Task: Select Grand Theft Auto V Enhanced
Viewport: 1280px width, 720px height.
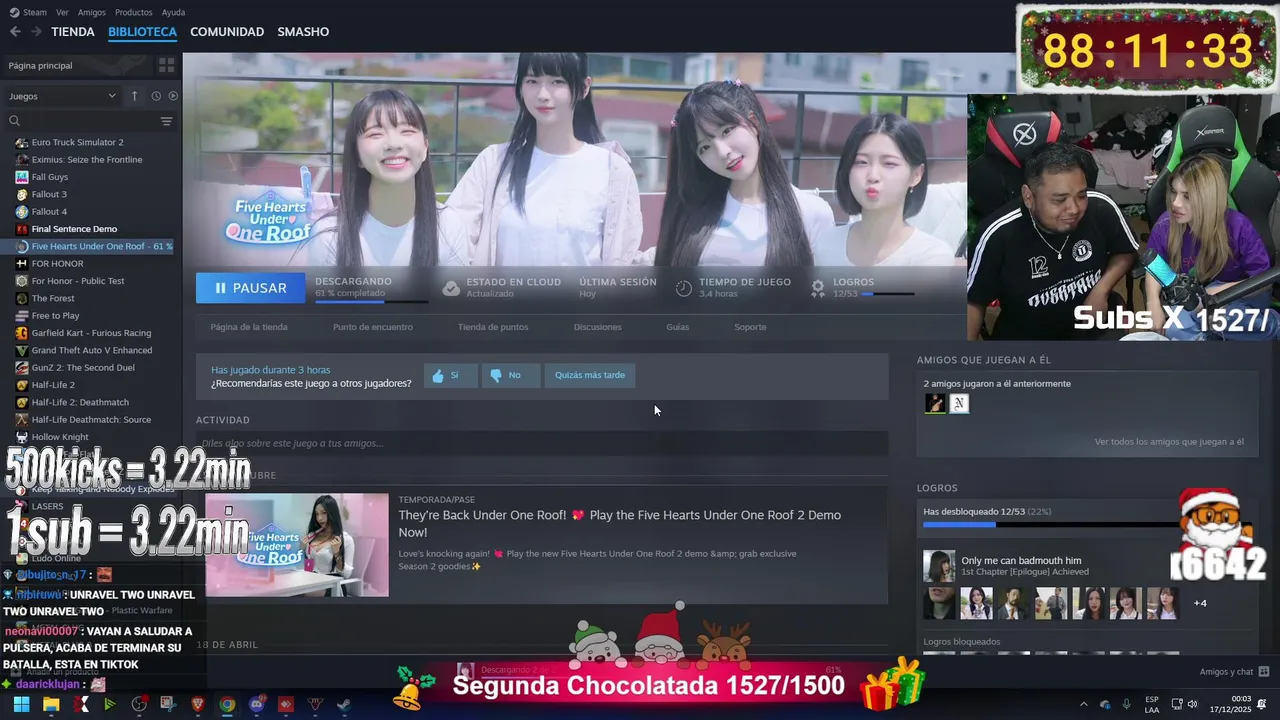Action: click(92, 350)
